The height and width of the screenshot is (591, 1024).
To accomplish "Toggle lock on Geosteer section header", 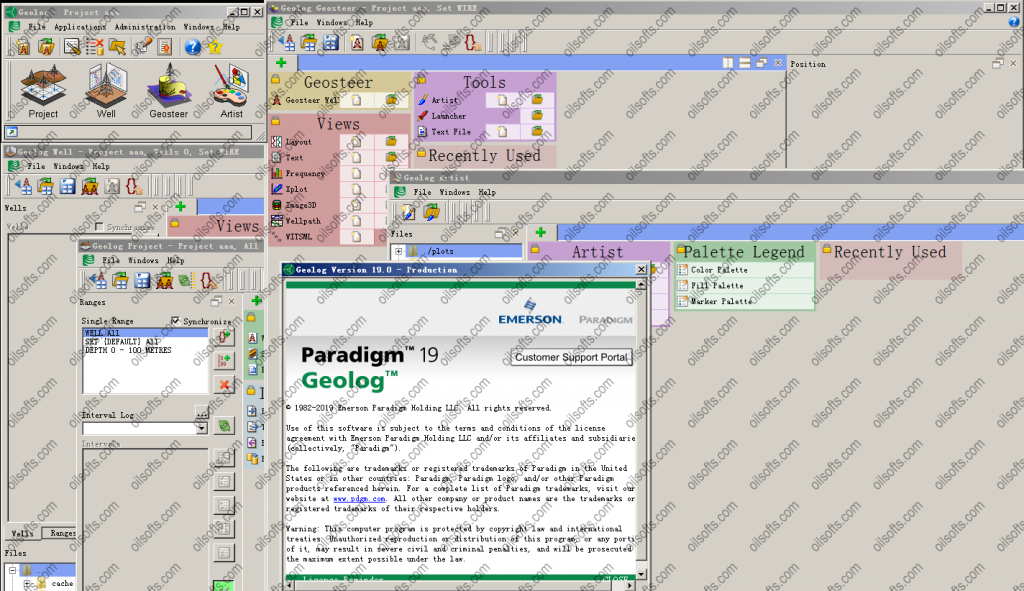I will [x=276, y=80].
